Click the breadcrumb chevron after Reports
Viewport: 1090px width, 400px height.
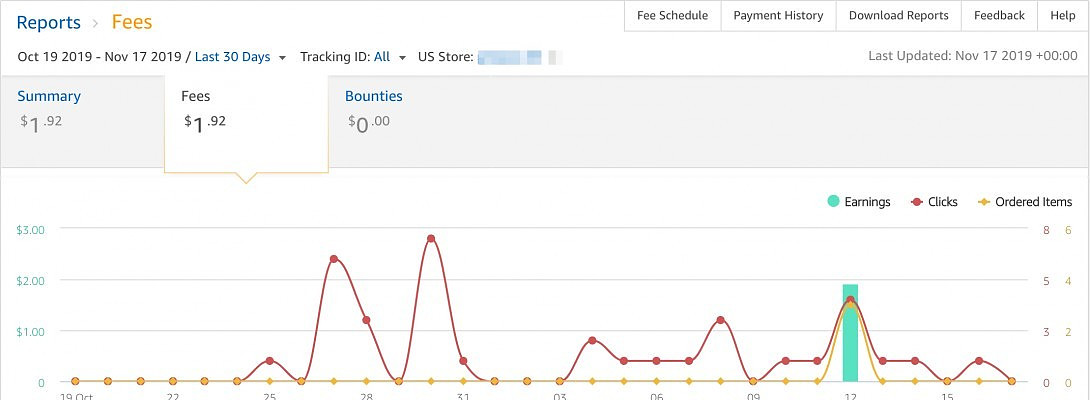(x=96, y=22)
